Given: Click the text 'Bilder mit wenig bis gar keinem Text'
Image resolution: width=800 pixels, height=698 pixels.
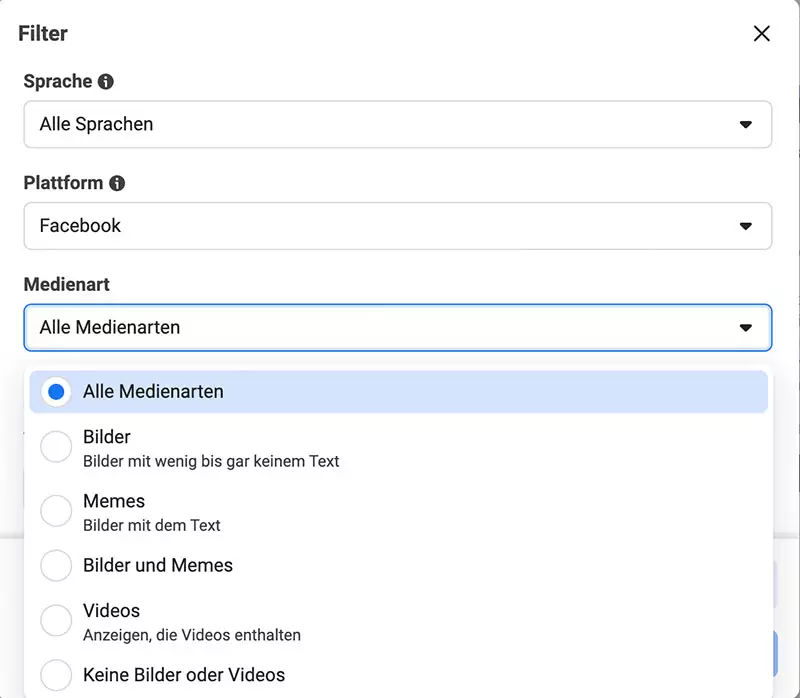Looking at the screenshot, I should 211,461.
